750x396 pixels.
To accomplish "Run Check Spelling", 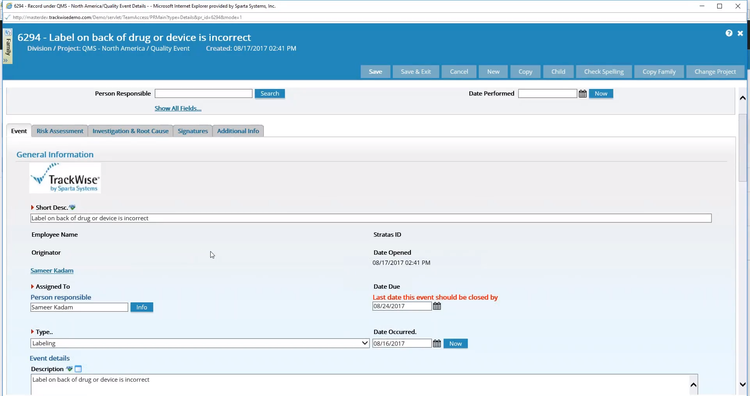I will (x=604, y=72).
